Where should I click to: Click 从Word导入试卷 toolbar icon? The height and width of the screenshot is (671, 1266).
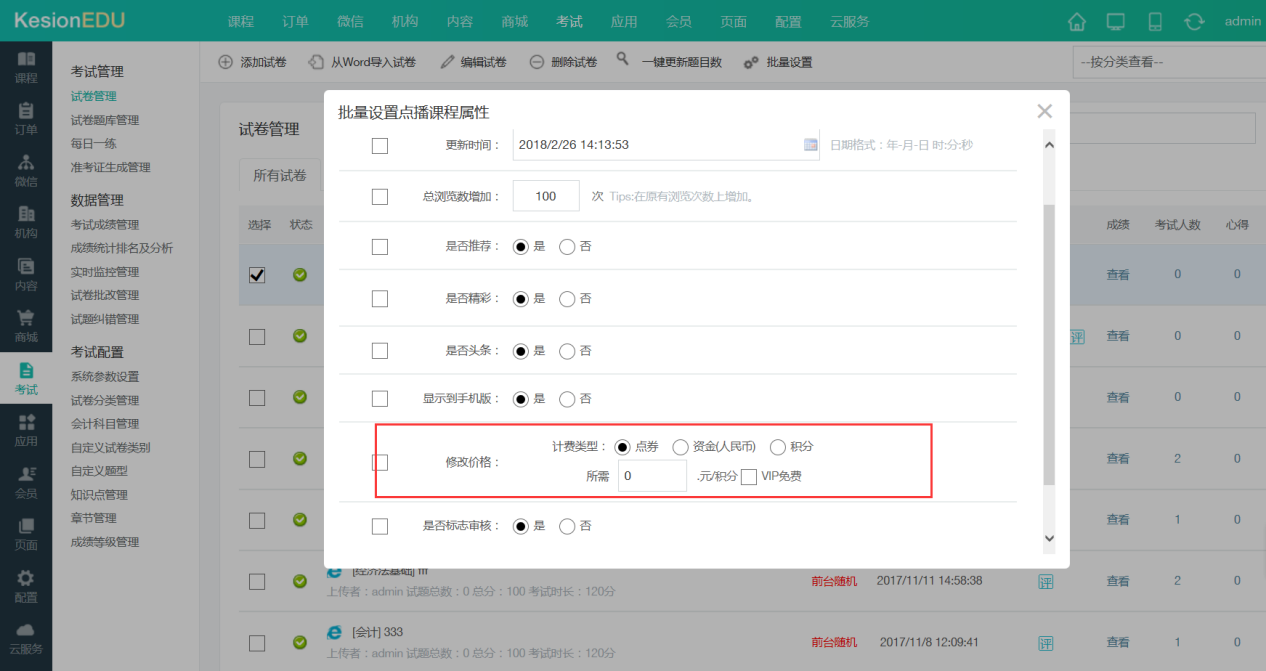316,62
